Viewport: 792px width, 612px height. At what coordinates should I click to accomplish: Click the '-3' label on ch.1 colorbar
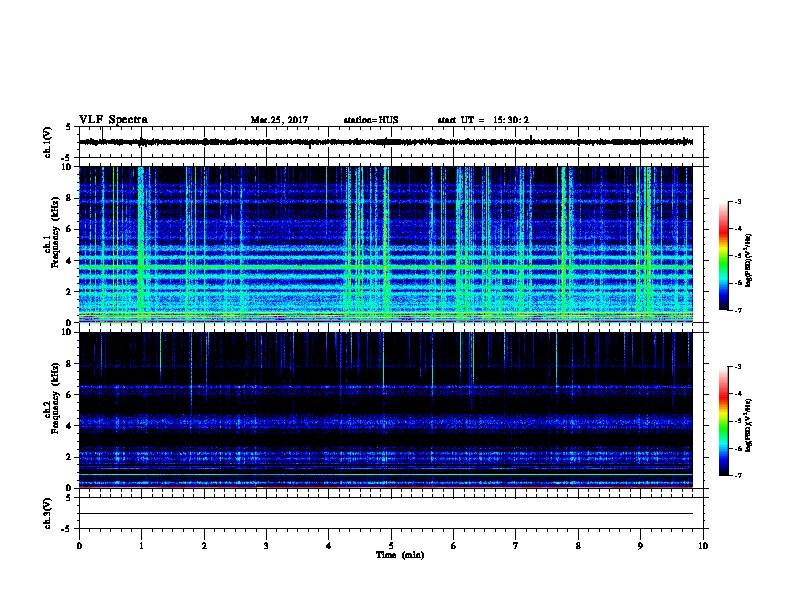pyautogui.click(x=738, y=201)
